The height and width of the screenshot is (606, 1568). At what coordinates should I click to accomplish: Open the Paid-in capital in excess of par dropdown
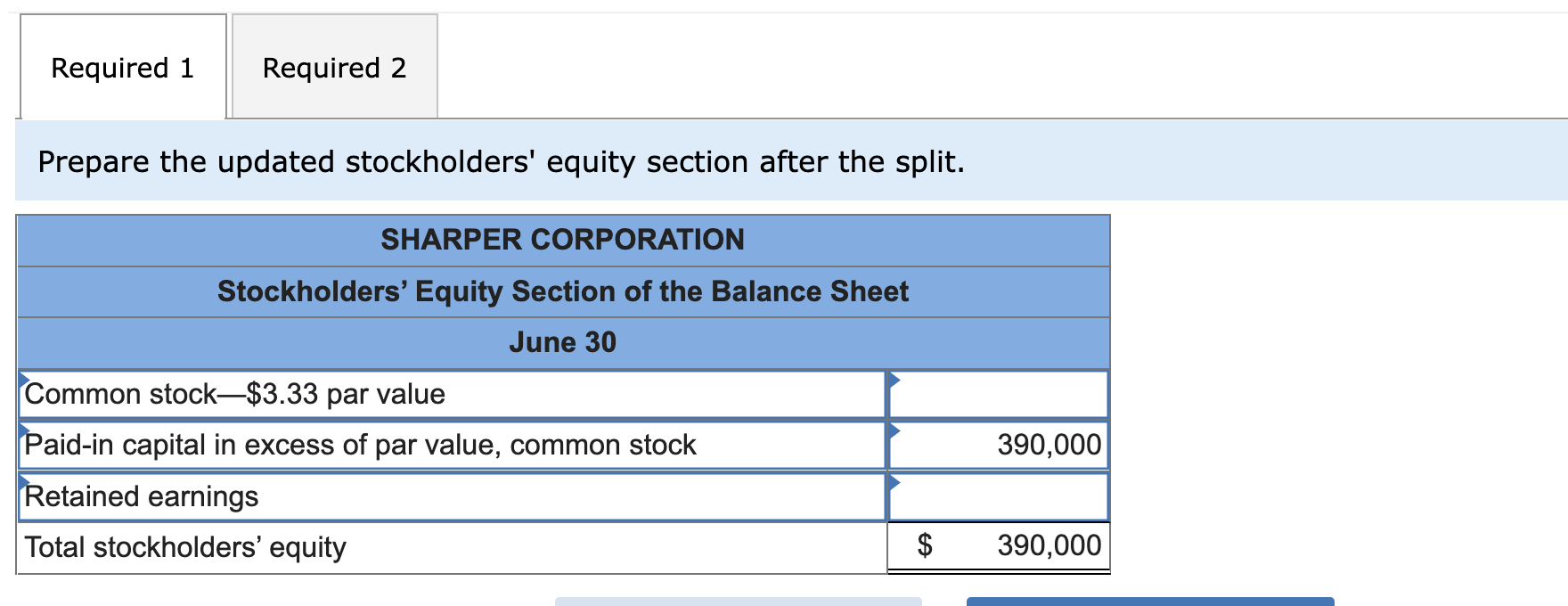tap(453, 445)
